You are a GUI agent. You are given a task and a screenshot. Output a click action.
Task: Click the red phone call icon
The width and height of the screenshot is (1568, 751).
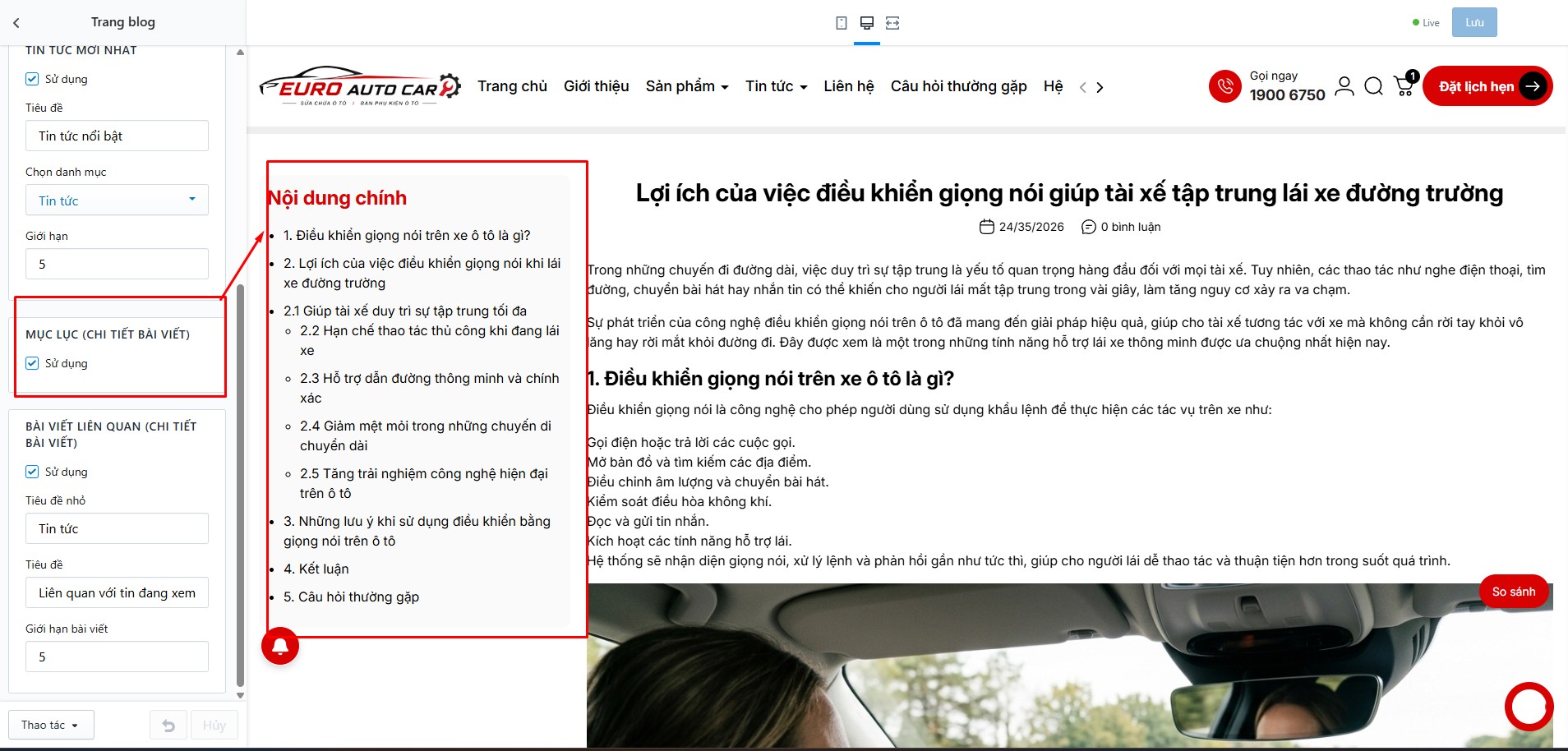[x=1225, y=86]
